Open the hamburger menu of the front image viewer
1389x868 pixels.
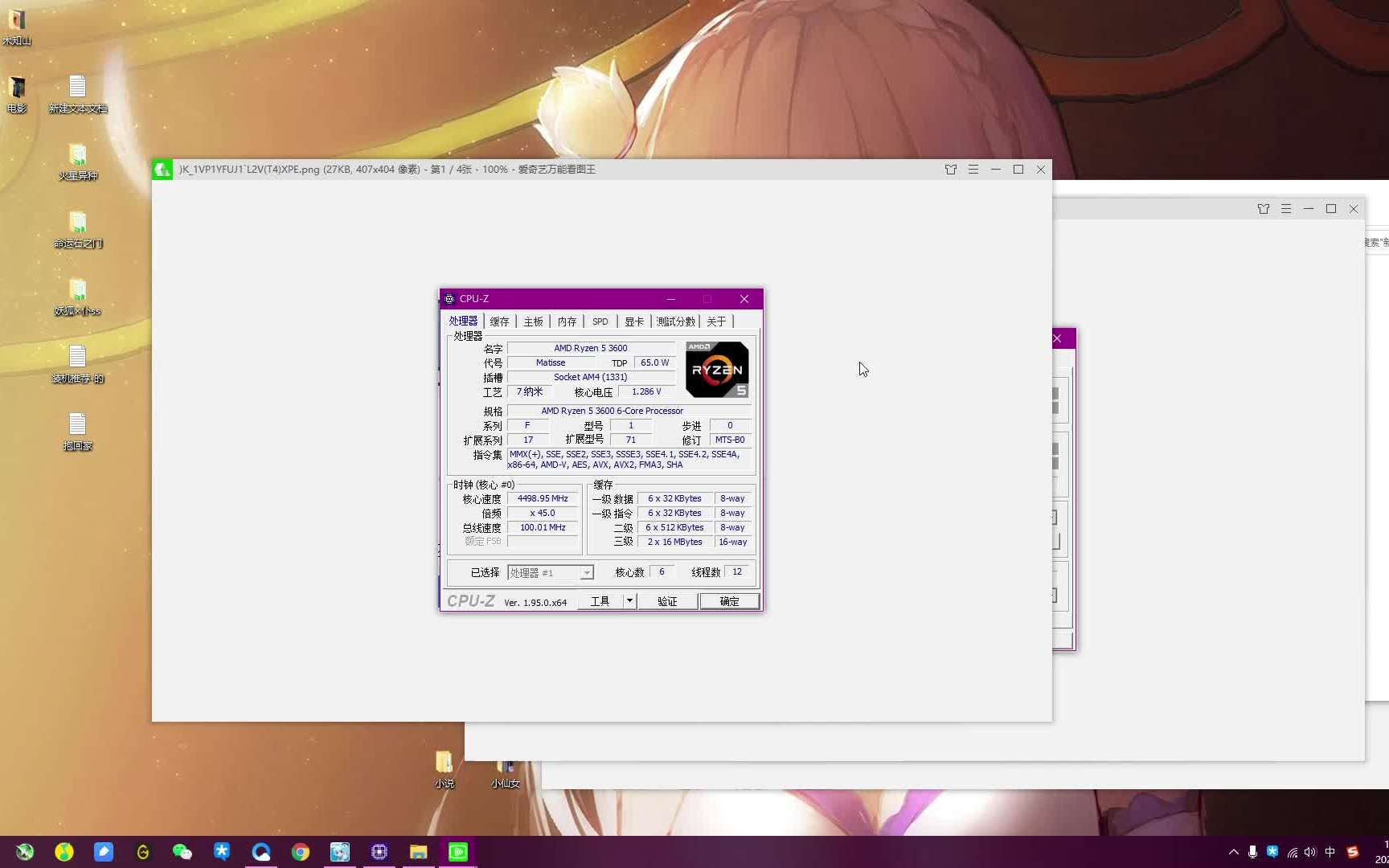pos(973,170)
